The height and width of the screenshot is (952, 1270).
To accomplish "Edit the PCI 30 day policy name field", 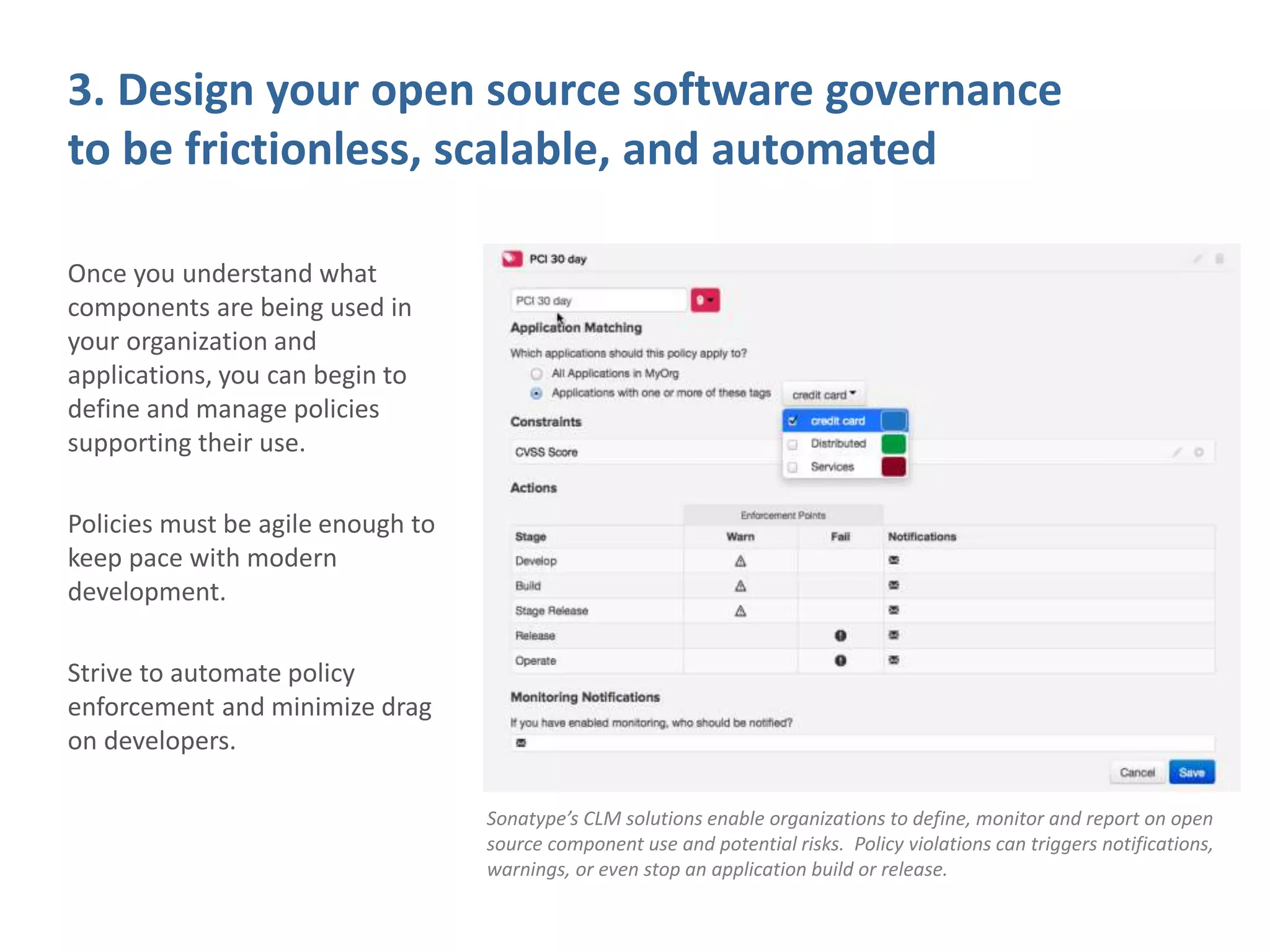I will [598, 301].
